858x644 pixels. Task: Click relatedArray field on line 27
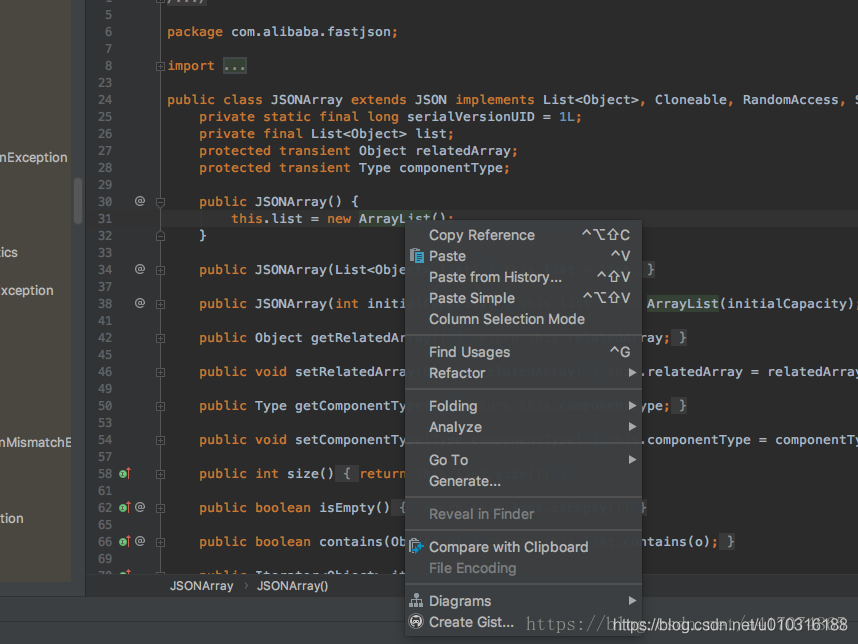[x=463, y=150]
